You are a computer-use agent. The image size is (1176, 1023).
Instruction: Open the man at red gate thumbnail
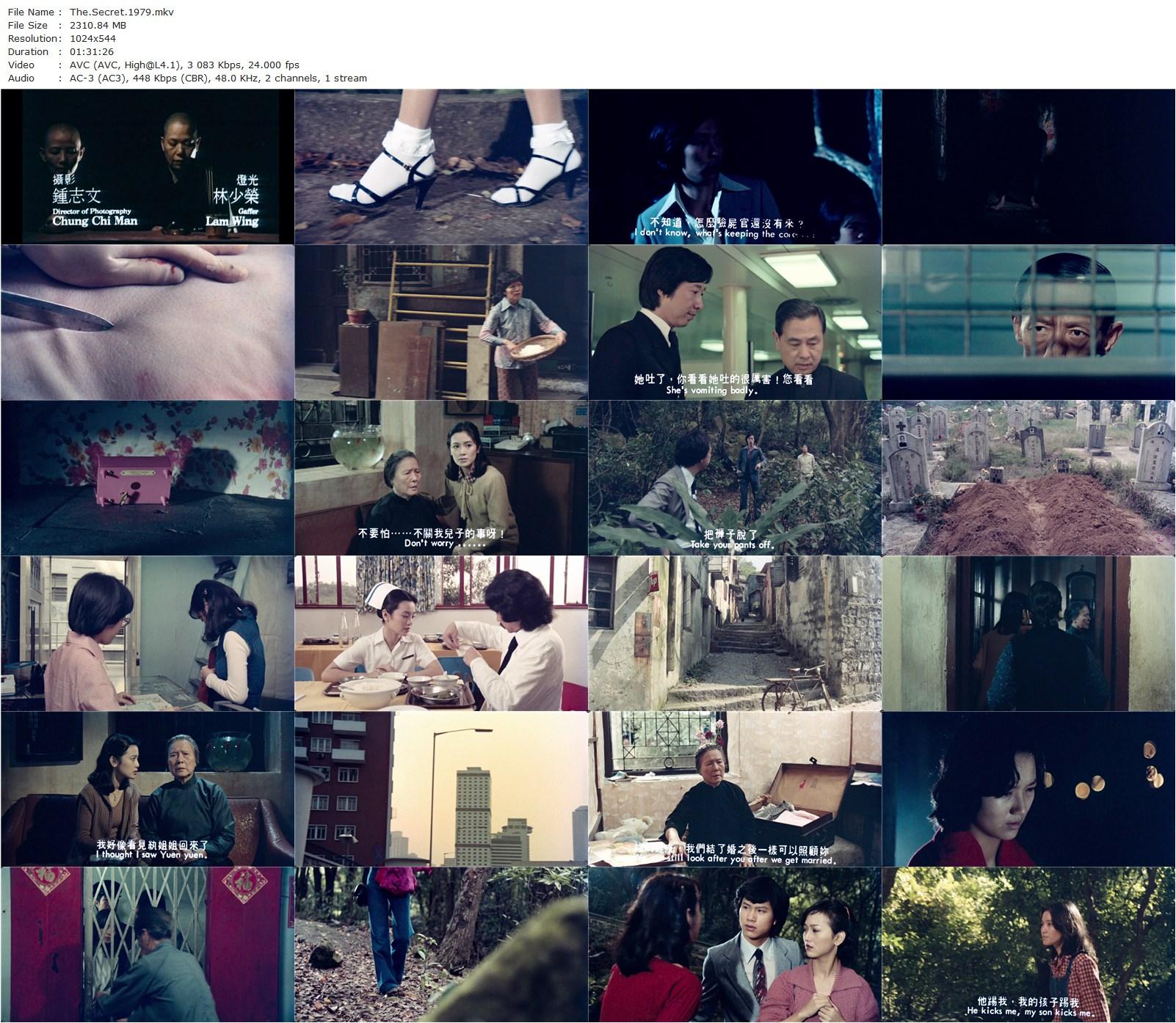coord(147,944)
